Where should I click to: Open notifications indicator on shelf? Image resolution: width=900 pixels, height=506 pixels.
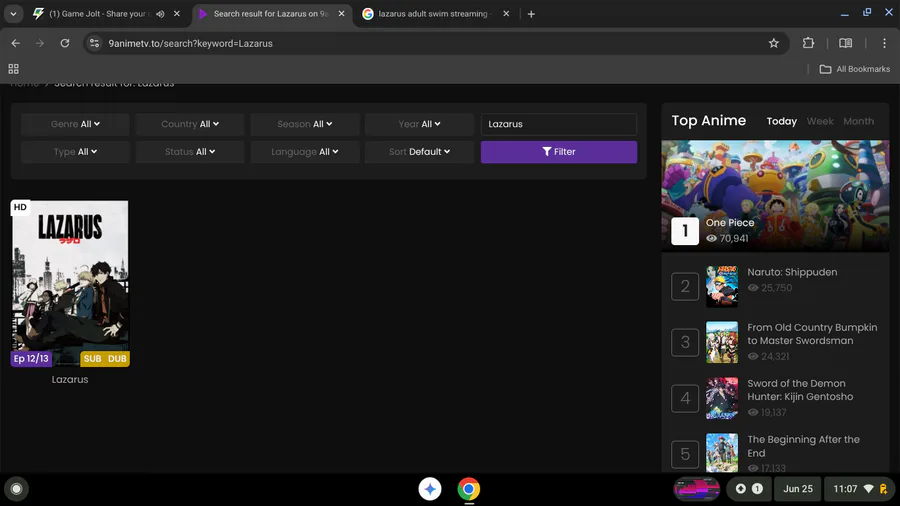[749, 489]
